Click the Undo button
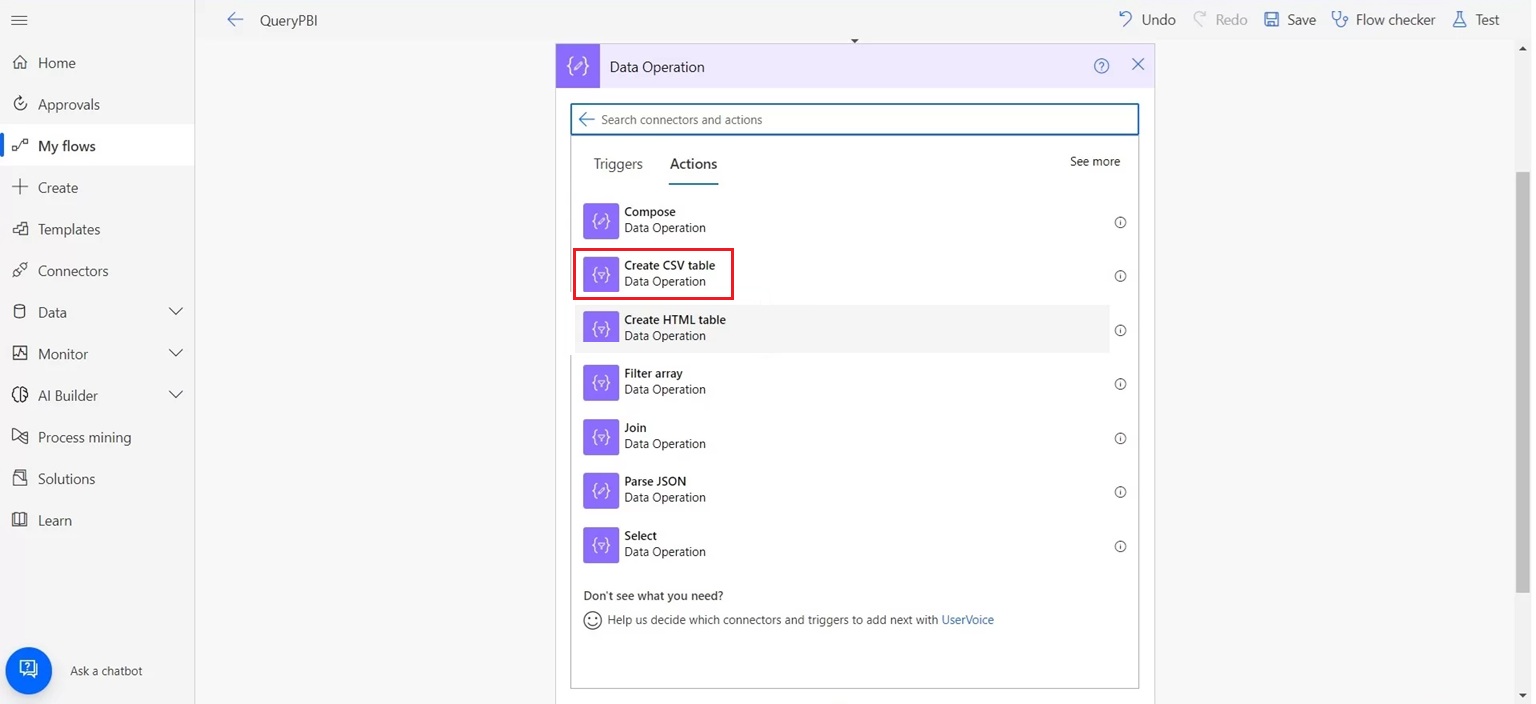Viewport: 1536px width, 704px height. pyautogui.click(x=1147, y=20)
